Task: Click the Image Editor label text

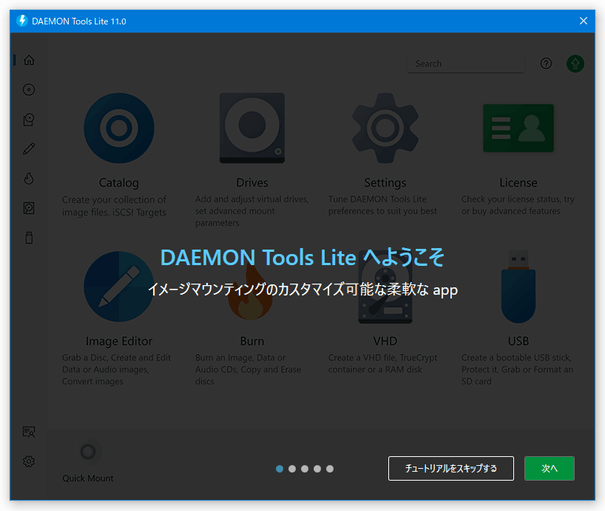Action: point(119,342)
